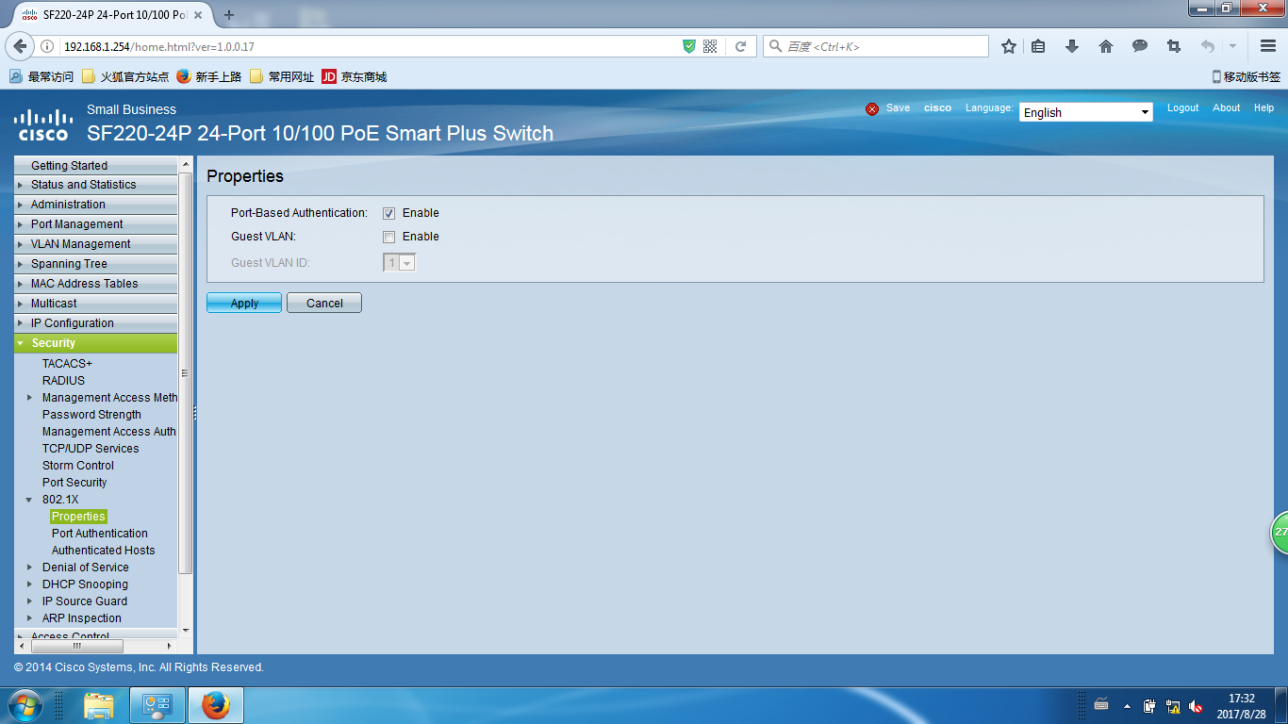Collapse the Security section
Screen dimensions: 1288x724
(96, 343)
